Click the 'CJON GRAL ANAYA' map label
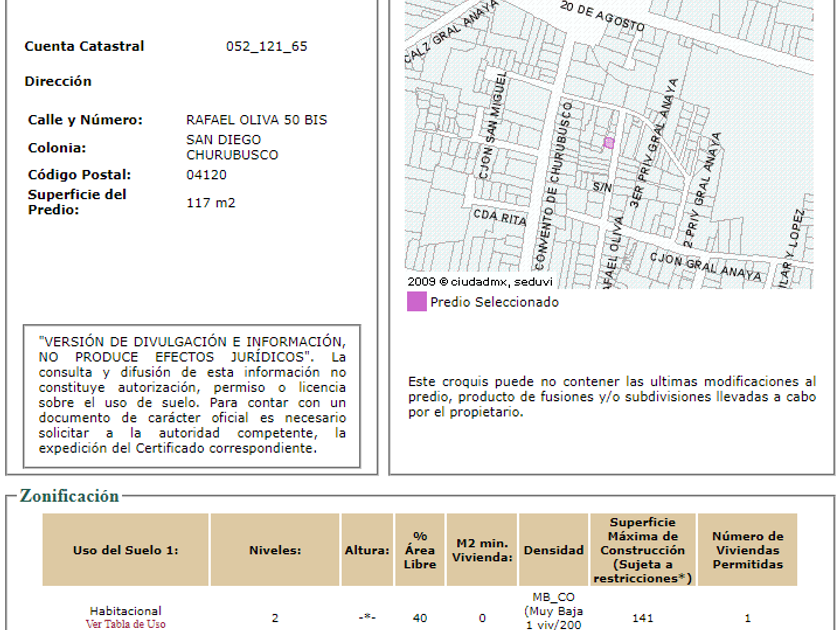 tap(705, 267)
